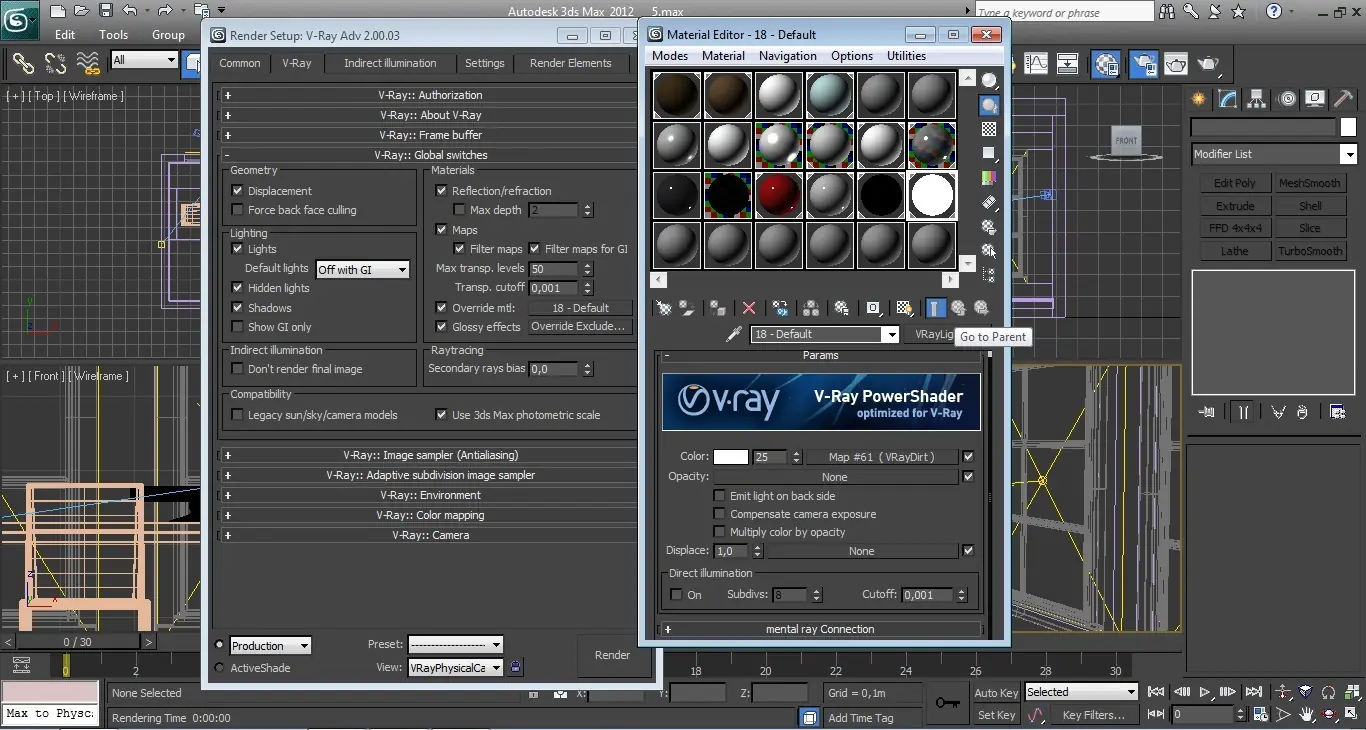The height and width of the screenshot is (730, 1366).
Task: Click Video Color Check icon
Action: coord(989,178)
